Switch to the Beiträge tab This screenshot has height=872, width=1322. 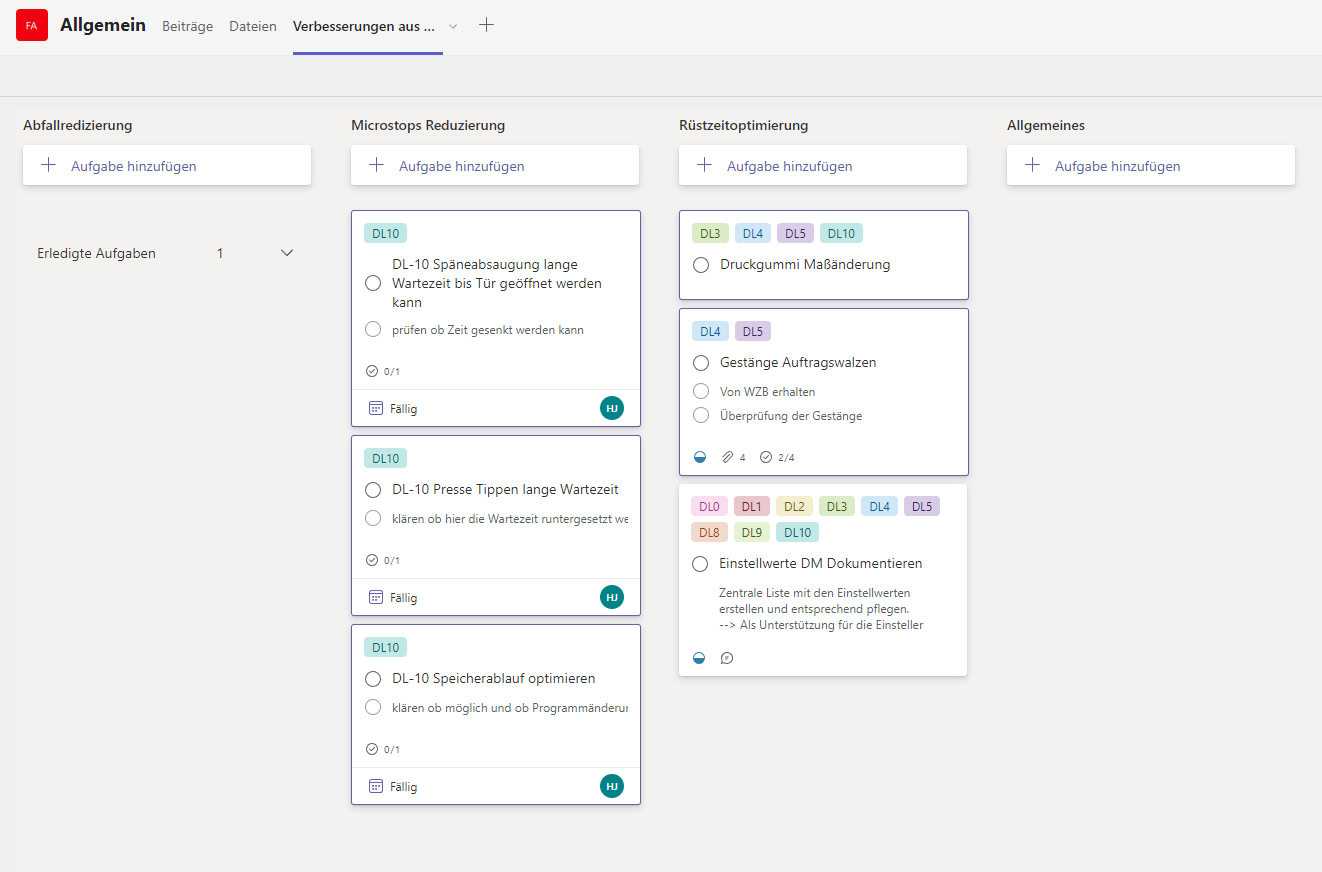tap(187, 27)
